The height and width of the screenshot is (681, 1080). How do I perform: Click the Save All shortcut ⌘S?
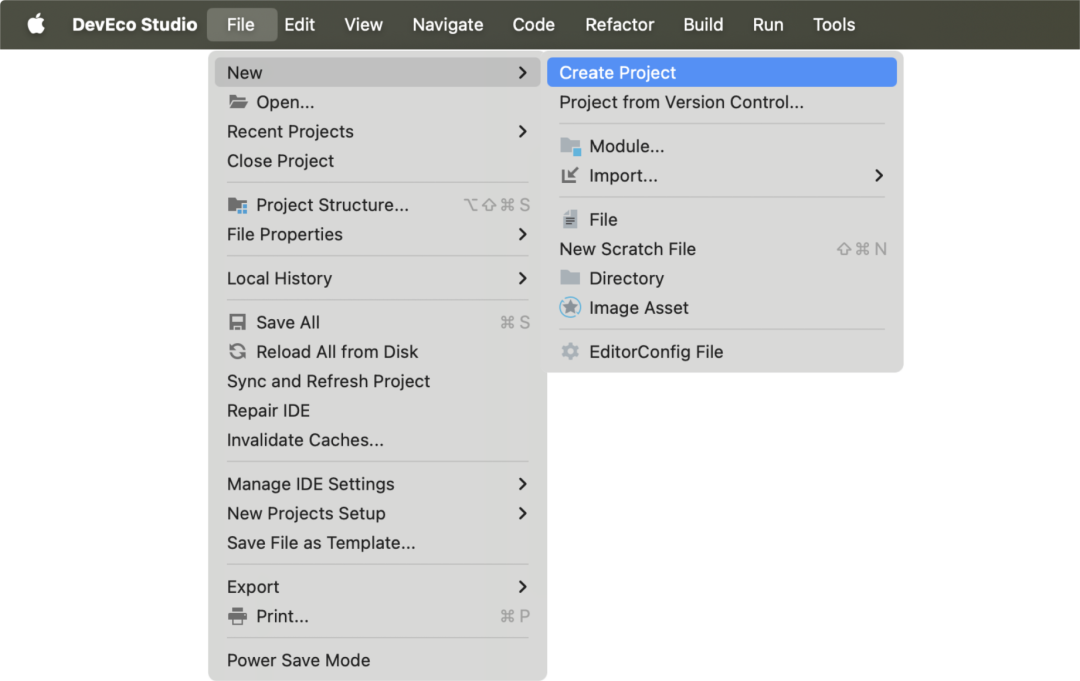coord(515,322)
